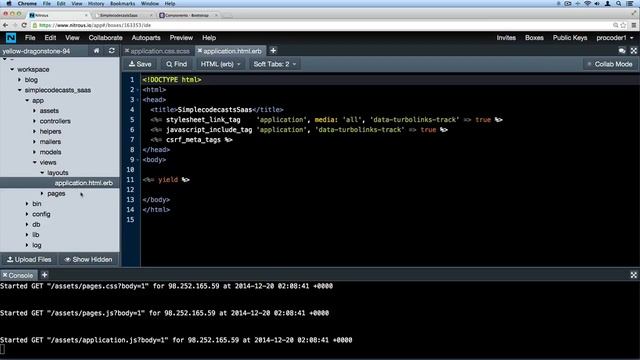Click the Upload Files button
The height and width of the screenshot is (360, 640).
29,260
